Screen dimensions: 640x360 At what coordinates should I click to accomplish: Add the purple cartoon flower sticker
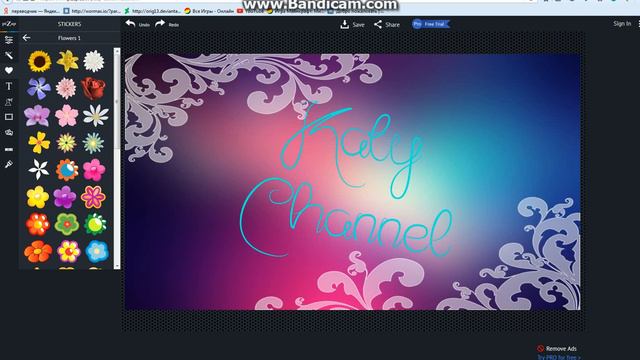pyautogui.click(x=65, y=197)
